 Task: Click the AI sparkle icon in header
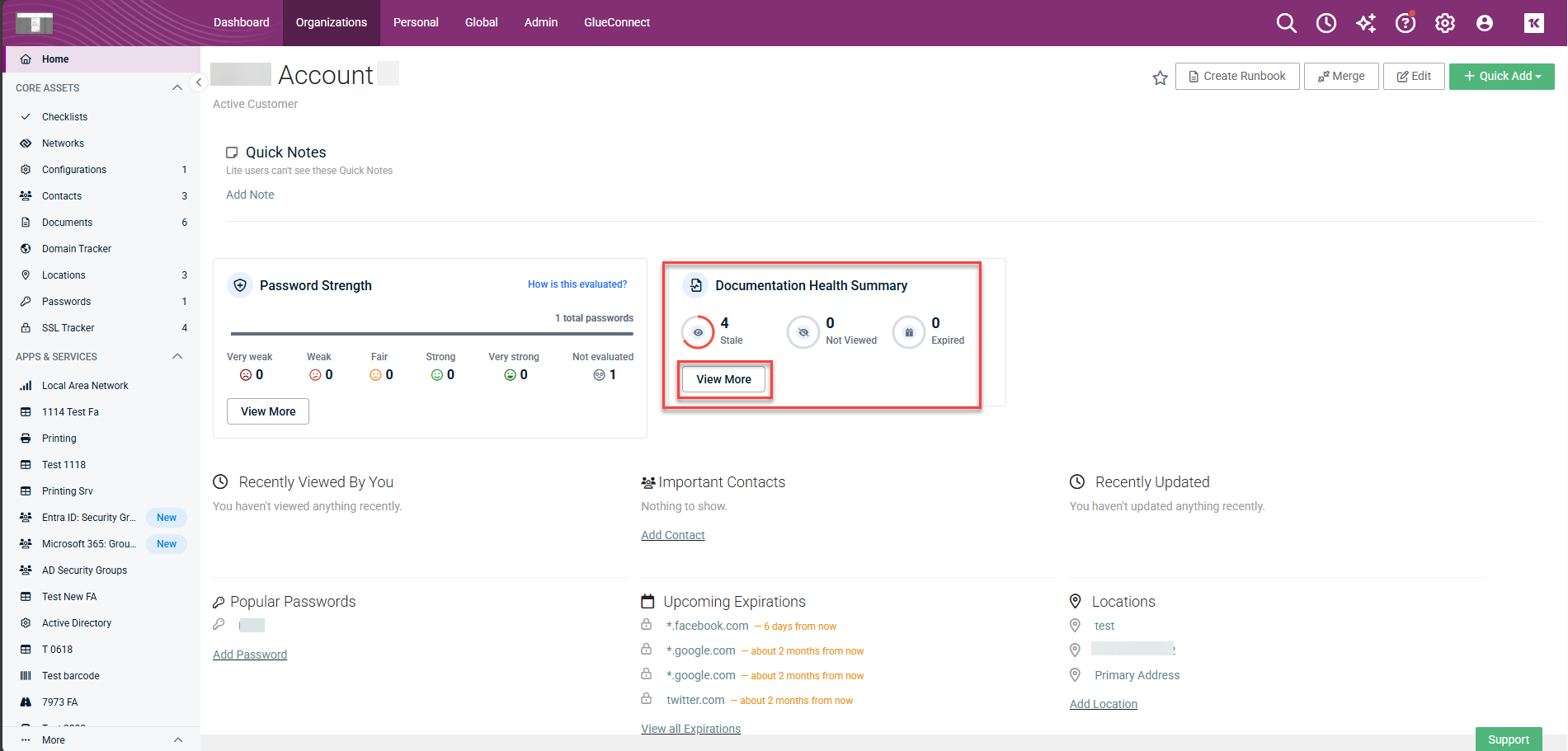(x=1366, y=23)
